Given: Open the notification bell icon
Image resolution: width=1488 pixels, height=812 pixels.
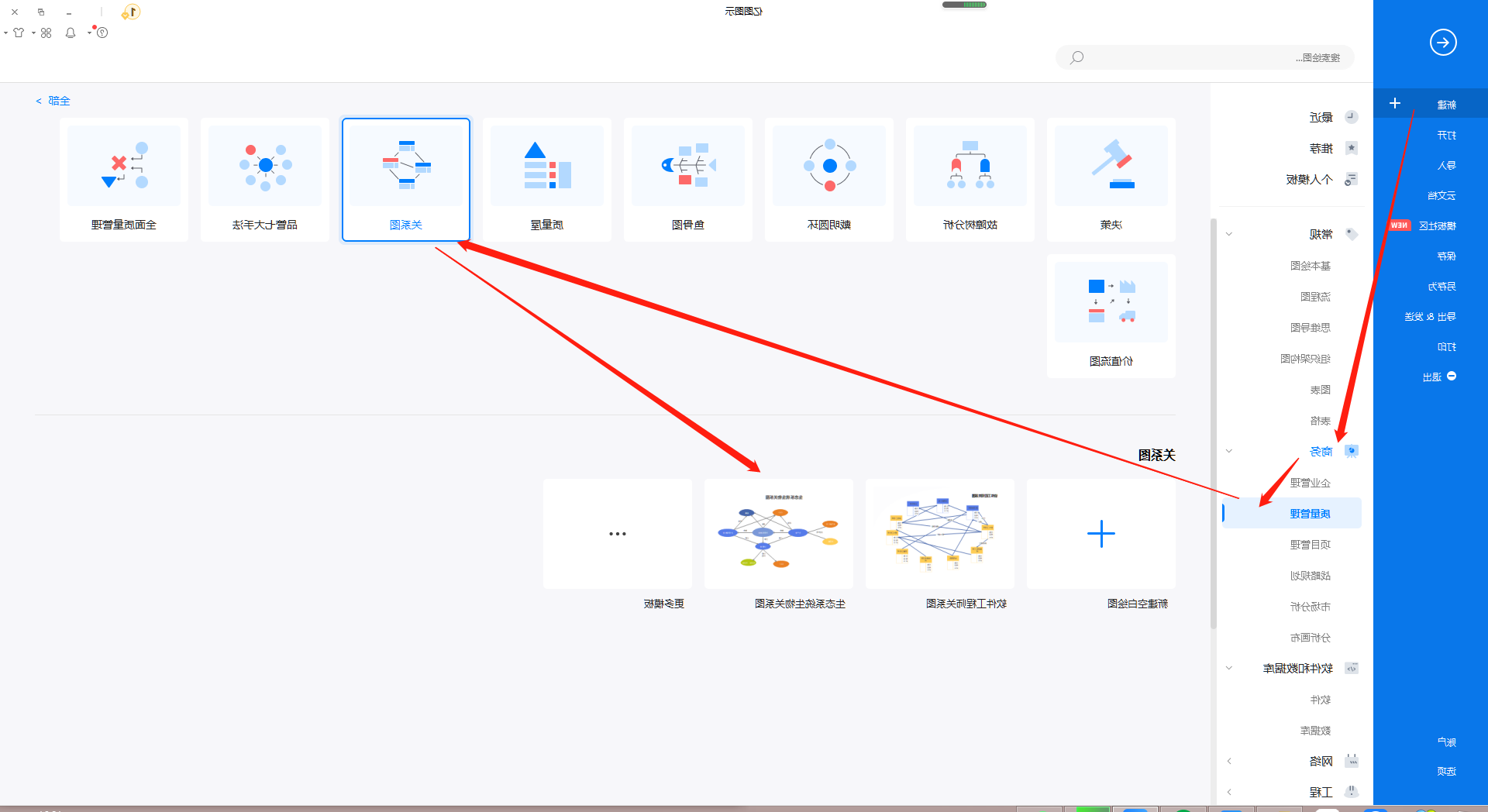Looking at the screenshot, I should click(71, 33).
